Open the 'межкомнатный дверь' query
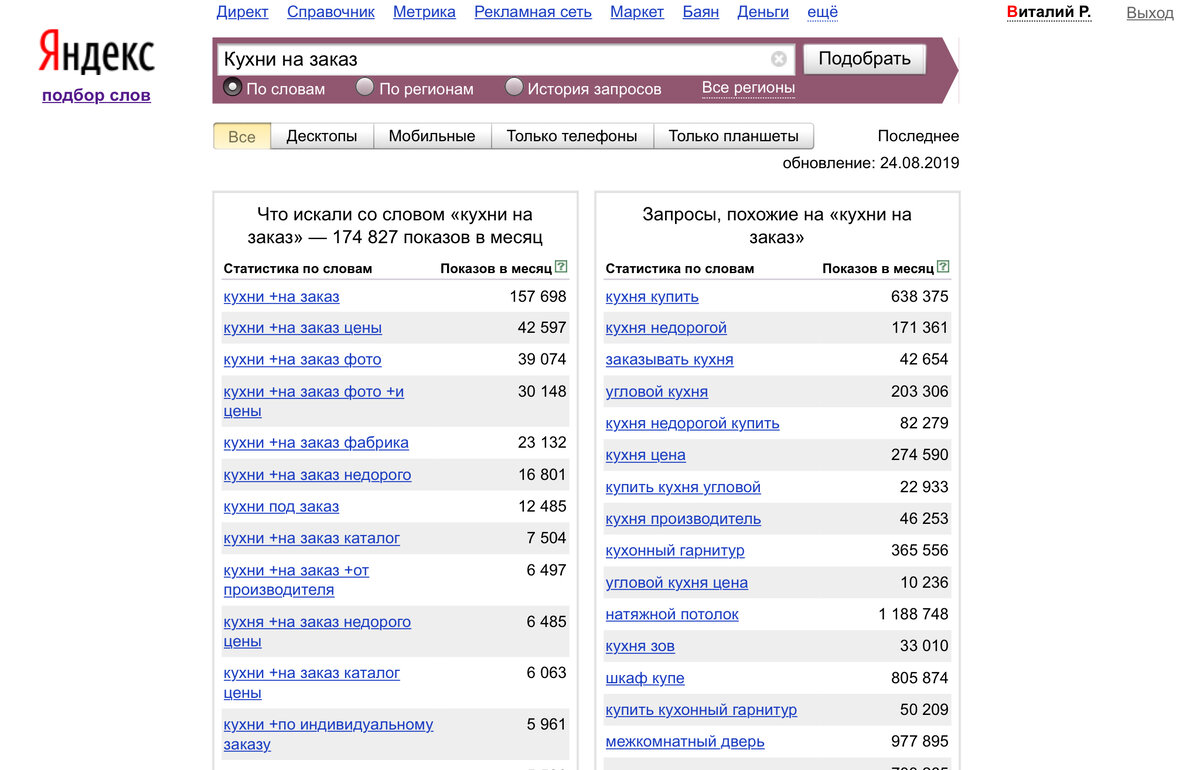Screen dimensions: 1200x770 [x=685, y=742]
